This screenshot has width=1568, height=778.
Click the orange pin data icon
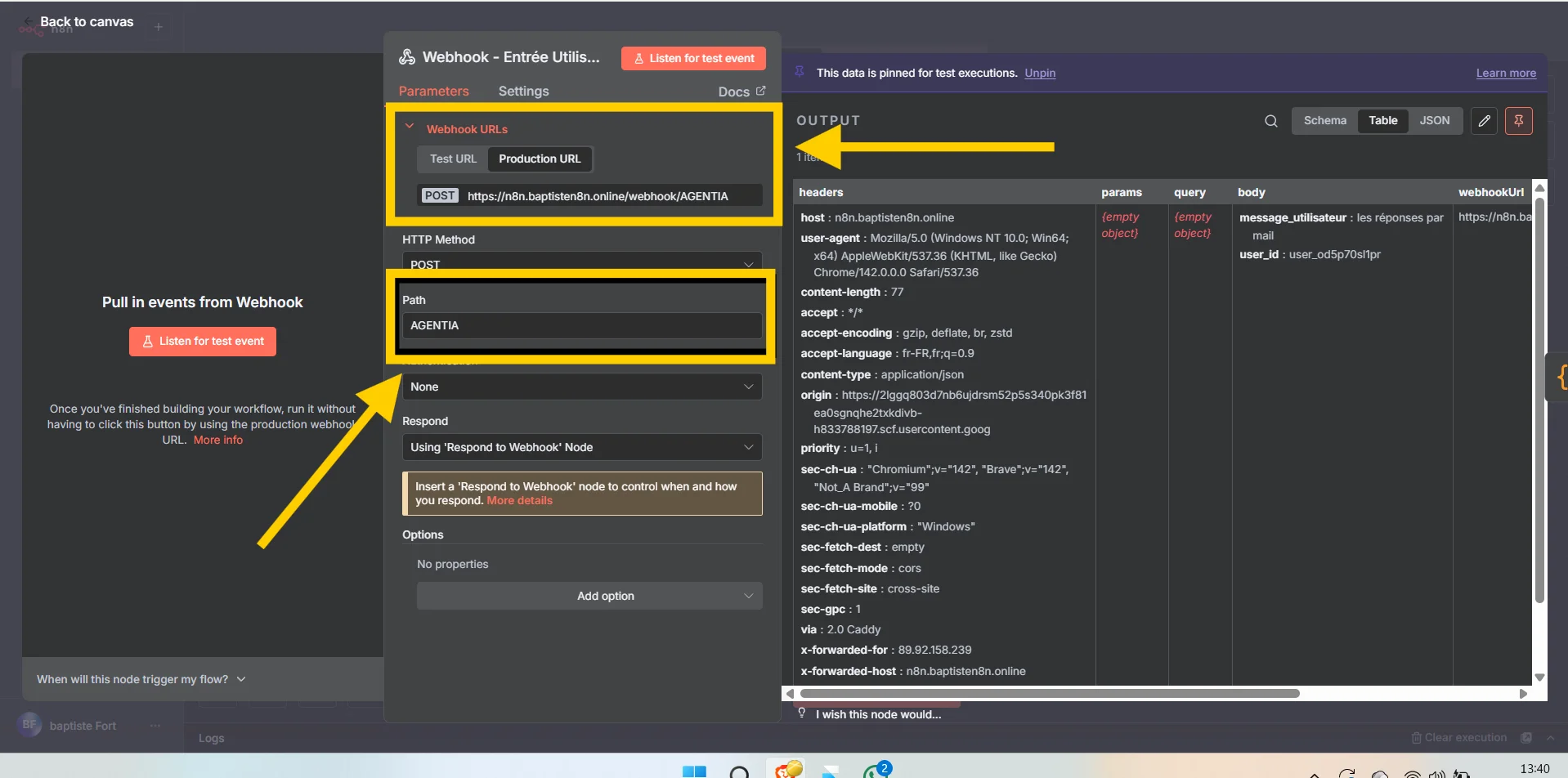coord(1519,120)
